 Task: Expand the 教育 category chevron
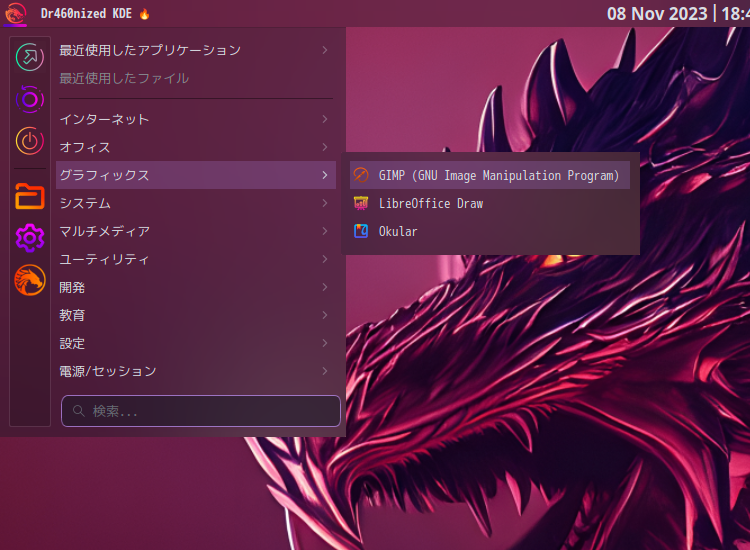coord(325,315)
